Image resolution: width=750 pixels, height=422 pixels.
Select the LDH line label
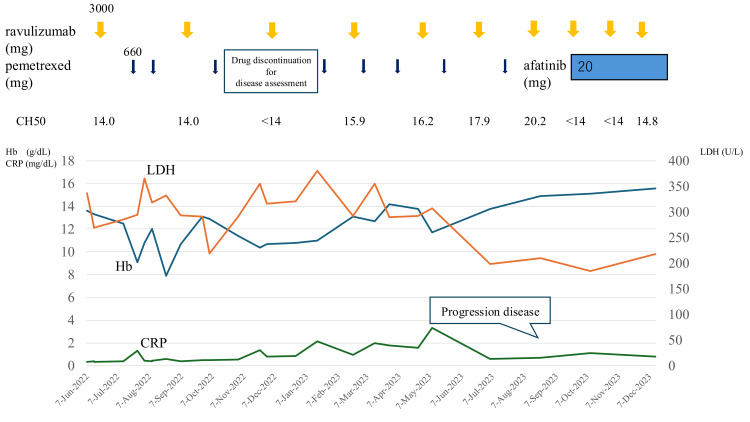click(161, 170)
